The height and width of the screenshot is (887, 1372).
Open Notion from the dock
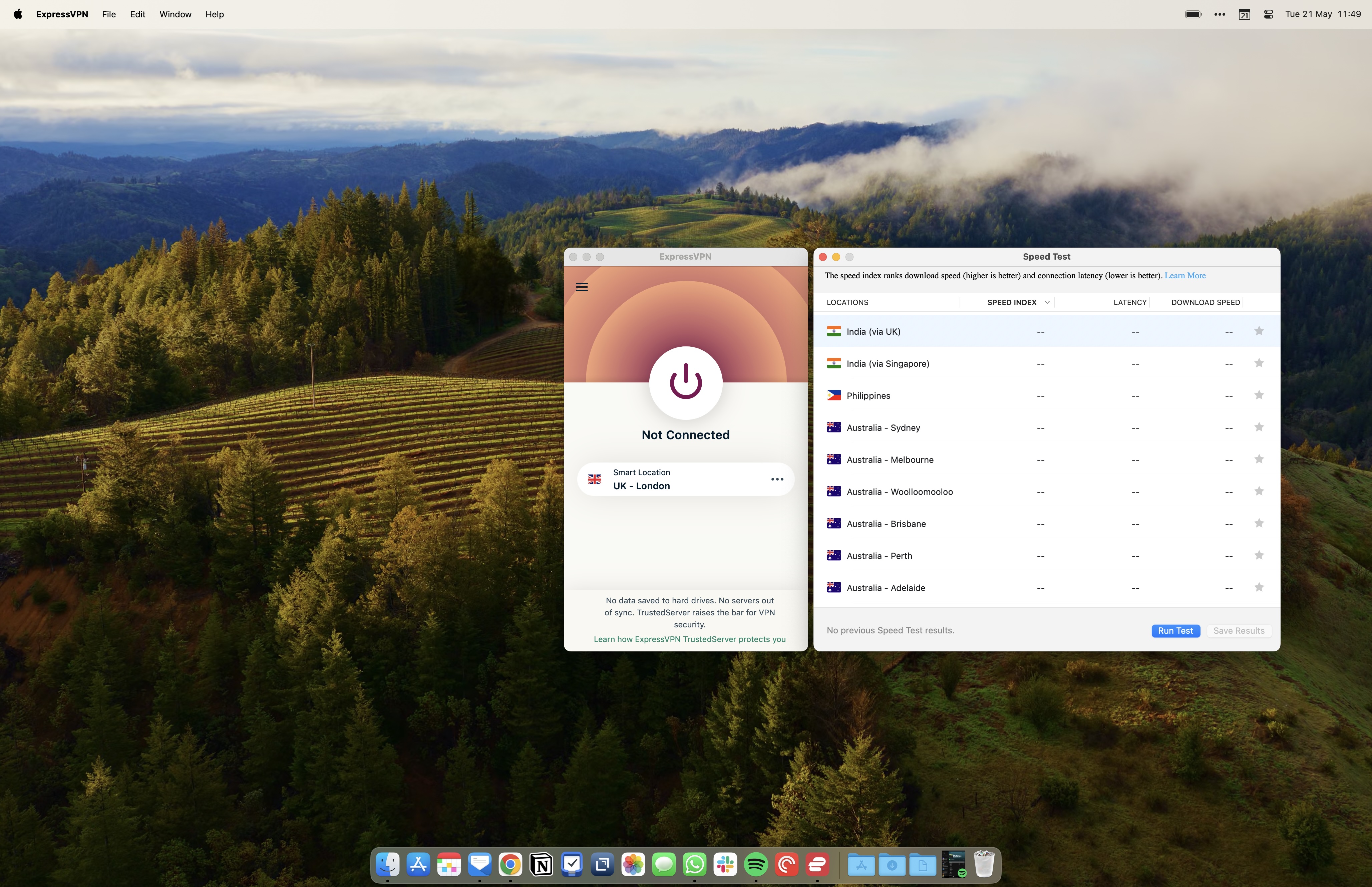click(x=541, y=864)
